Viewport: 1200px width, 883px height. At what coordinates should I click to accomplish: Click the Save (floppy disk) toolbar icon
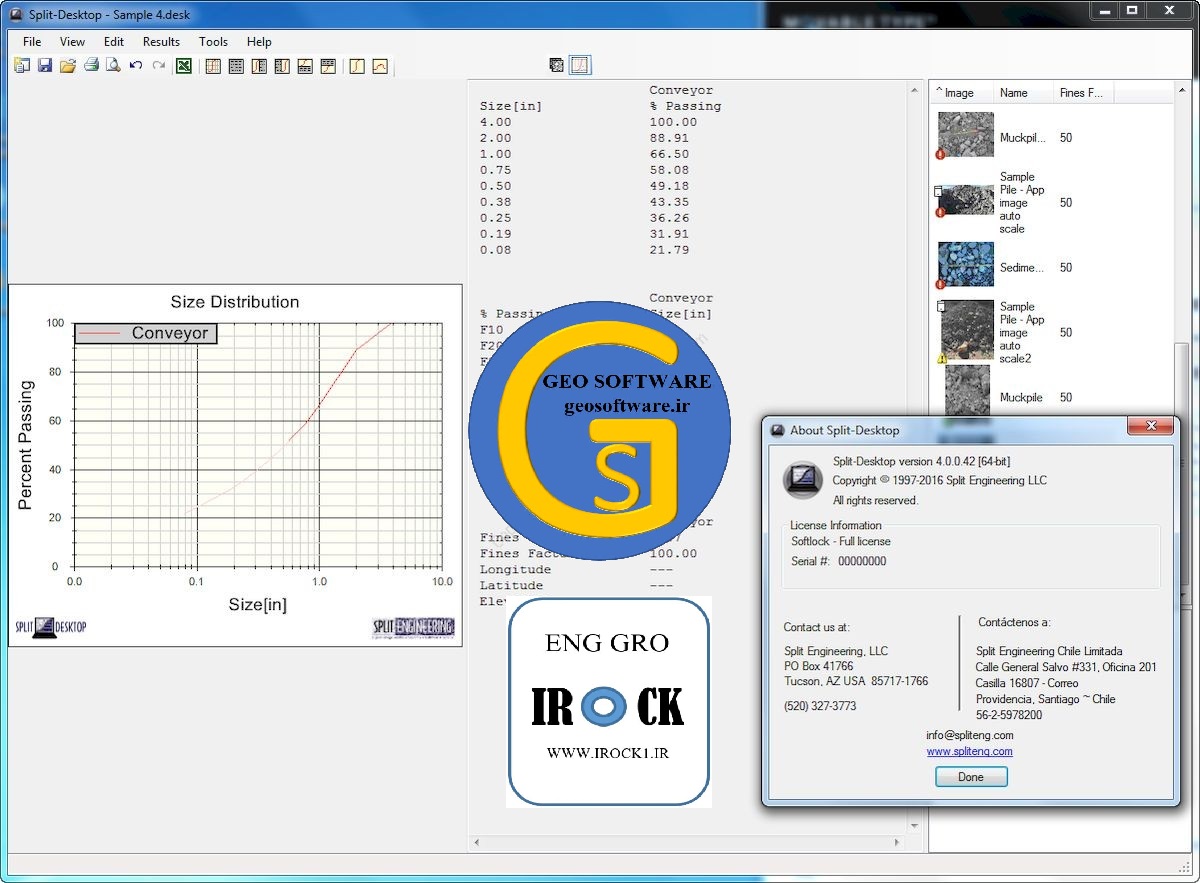pyautogui.click(x=45, y=66)
